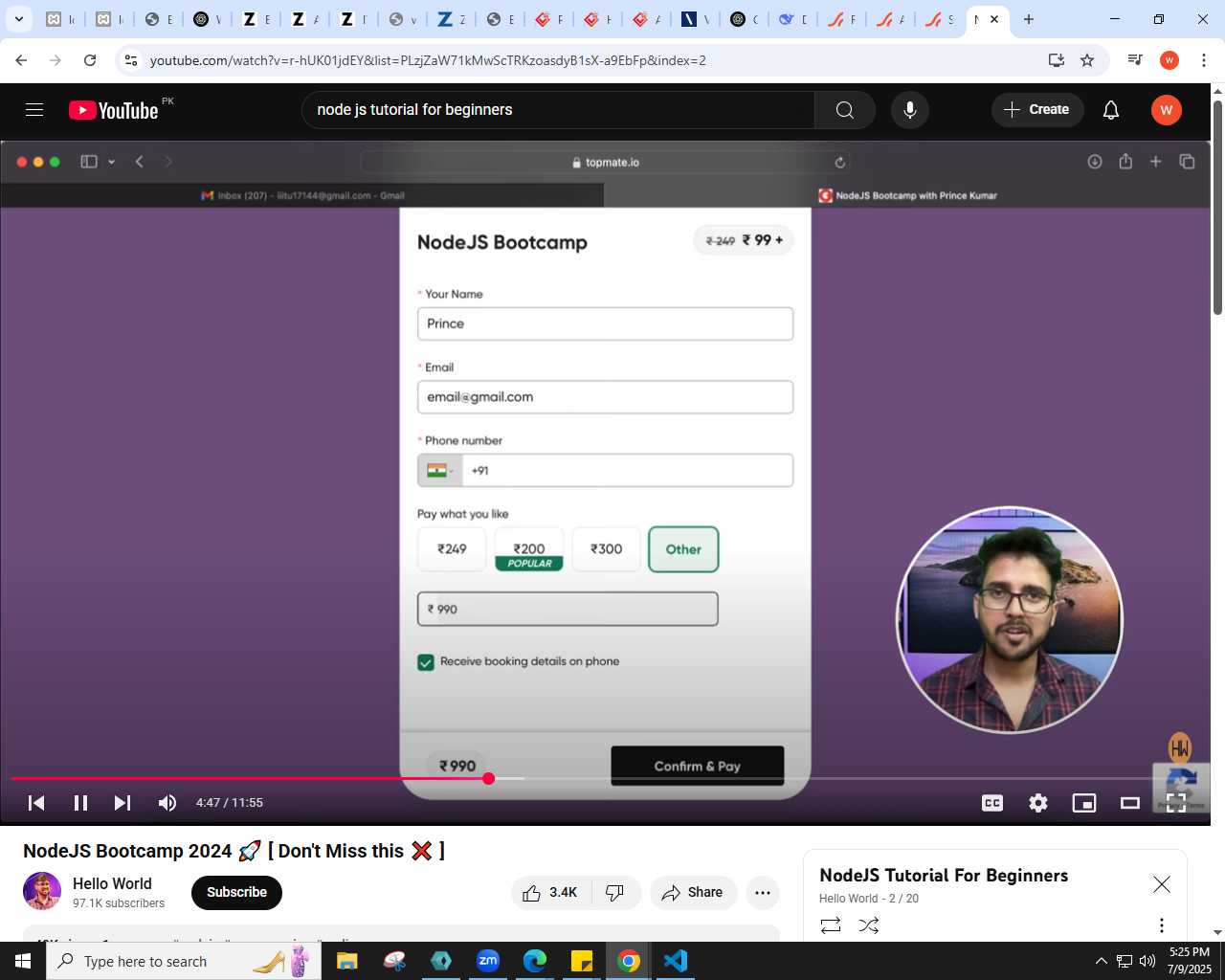
Task: Open video player settings gear
Action: (1038, 803)
